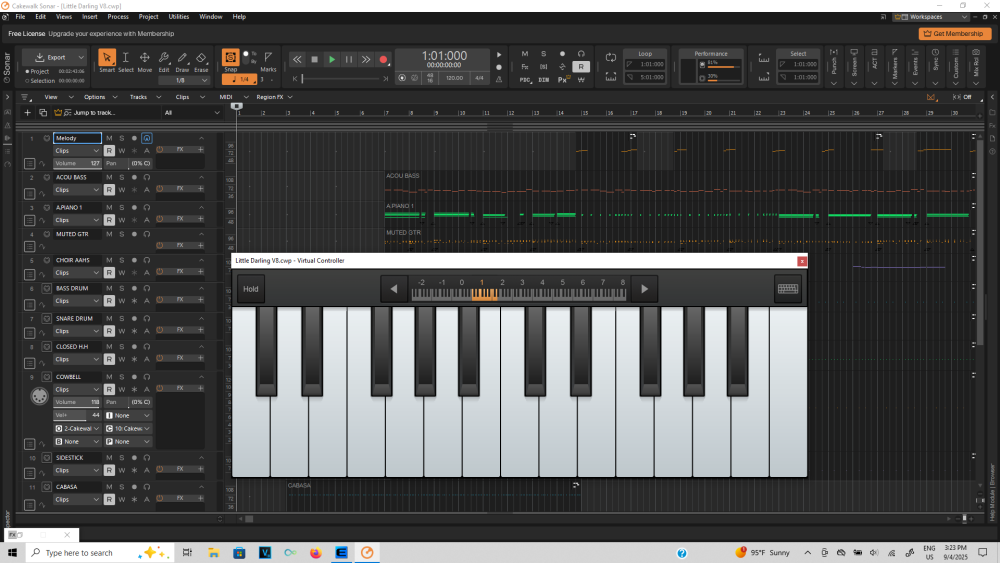Enable input echo on MUTED GTR track
The image size is (1000, 563).
147,234
